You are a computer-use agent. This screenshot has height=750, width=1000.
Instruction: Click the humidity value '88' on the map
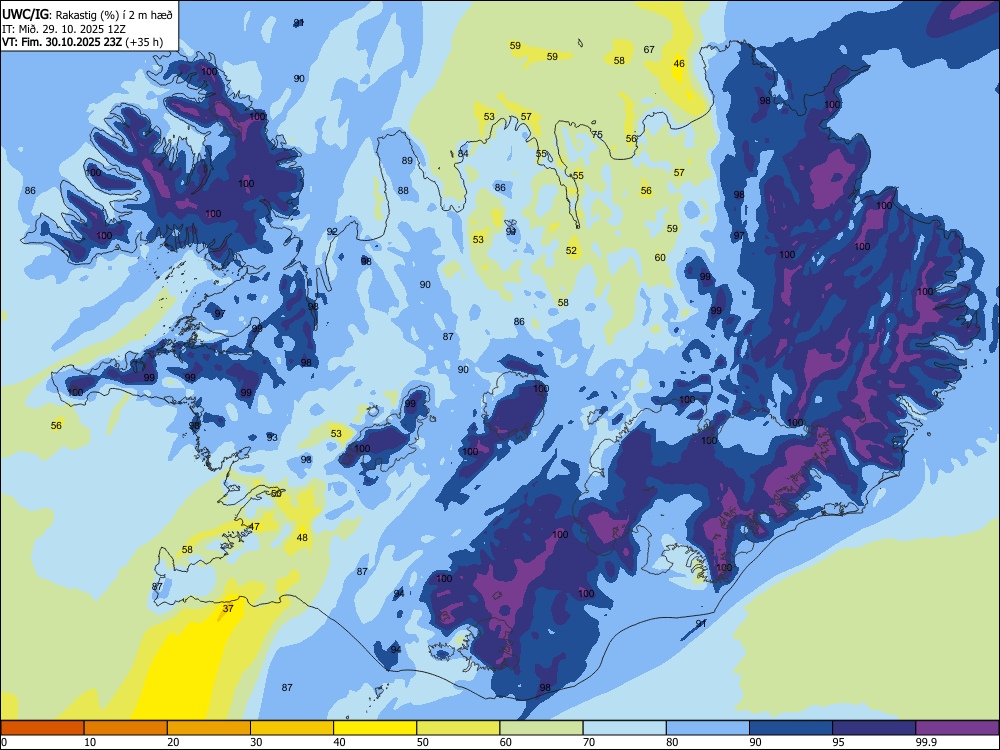pyautogui.click(x=403, y=191)
